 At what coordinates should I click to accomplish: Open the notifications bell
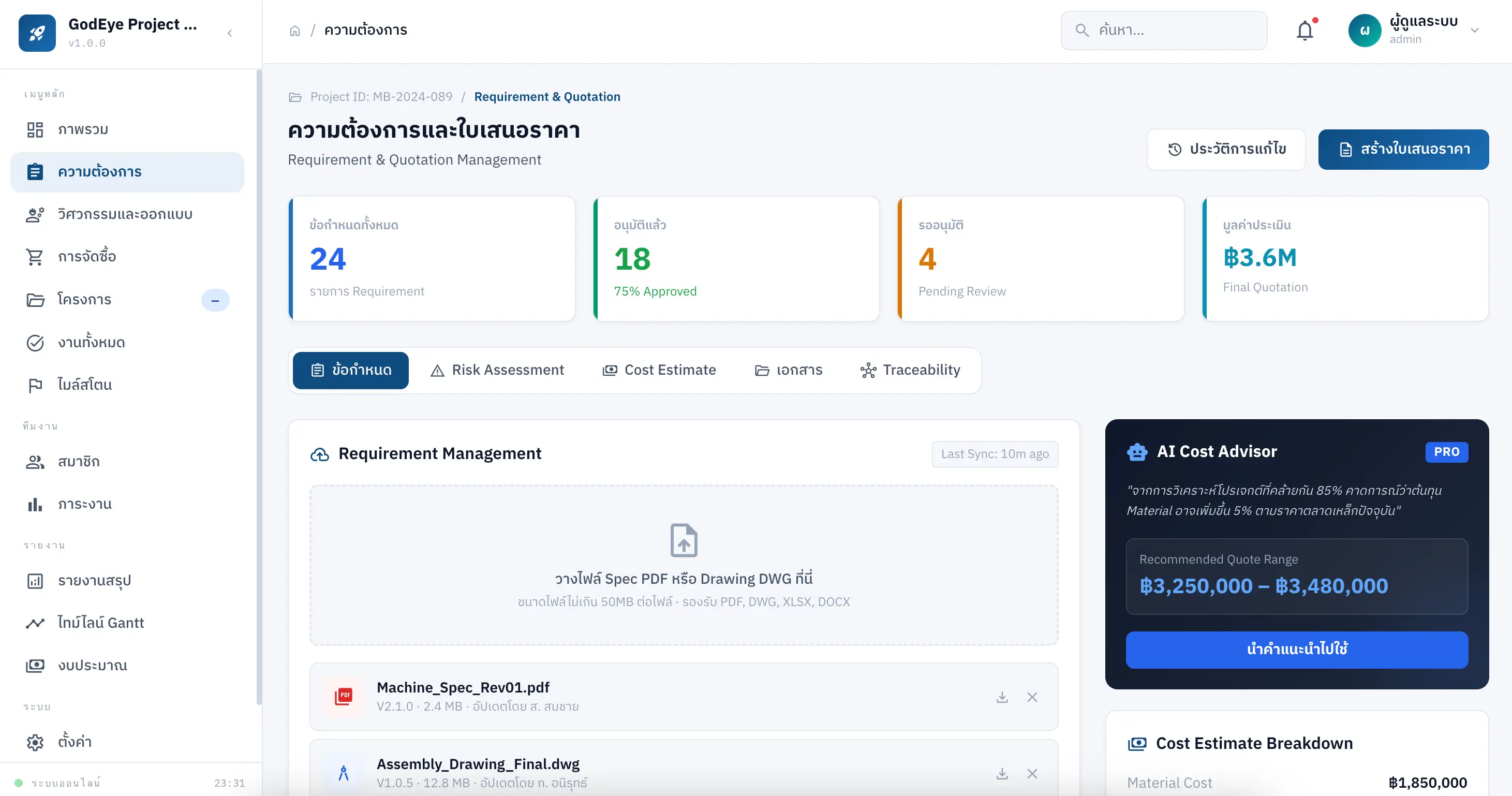1305,31
